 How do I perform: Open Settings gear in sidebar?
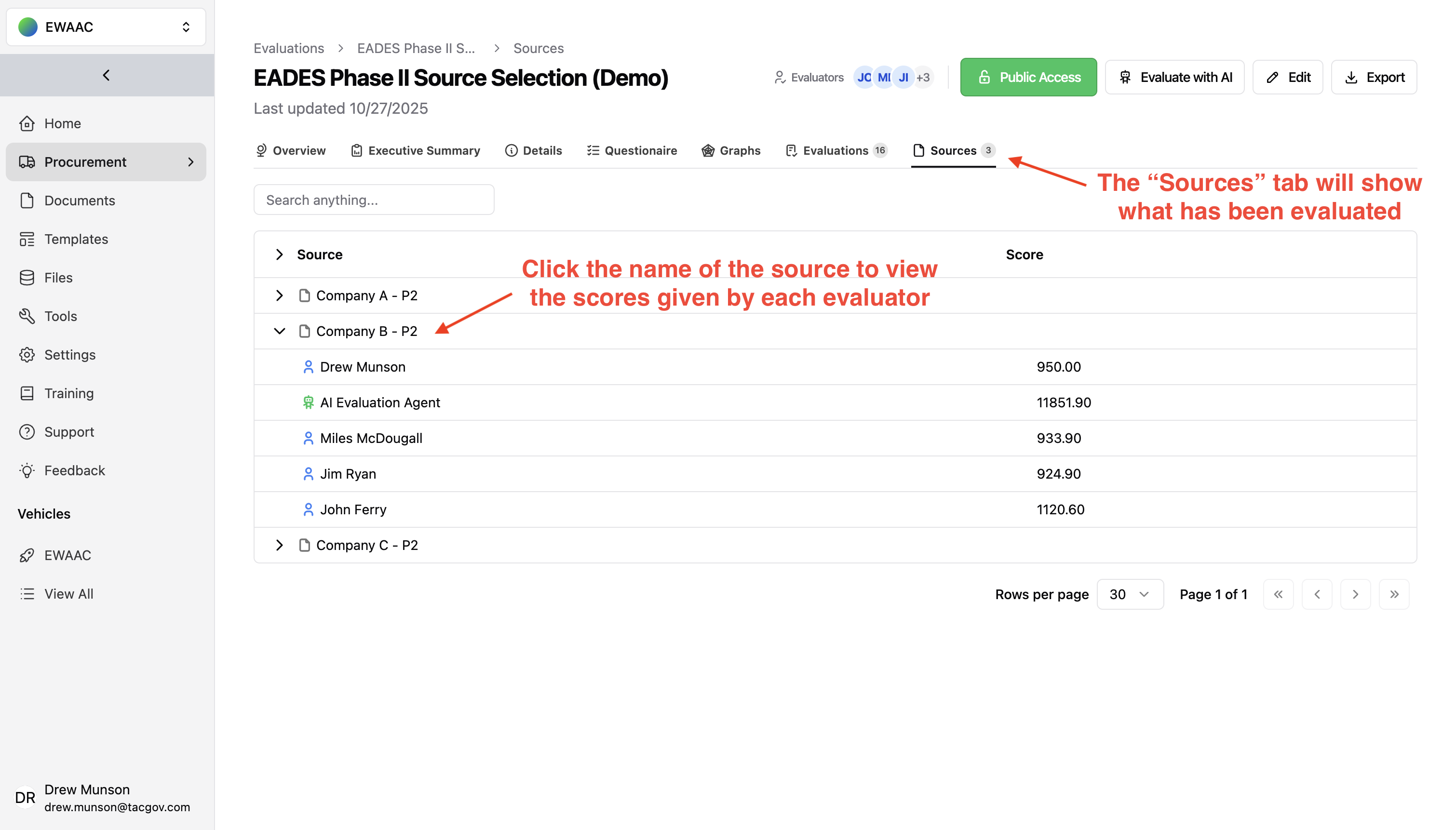point(27,355)
